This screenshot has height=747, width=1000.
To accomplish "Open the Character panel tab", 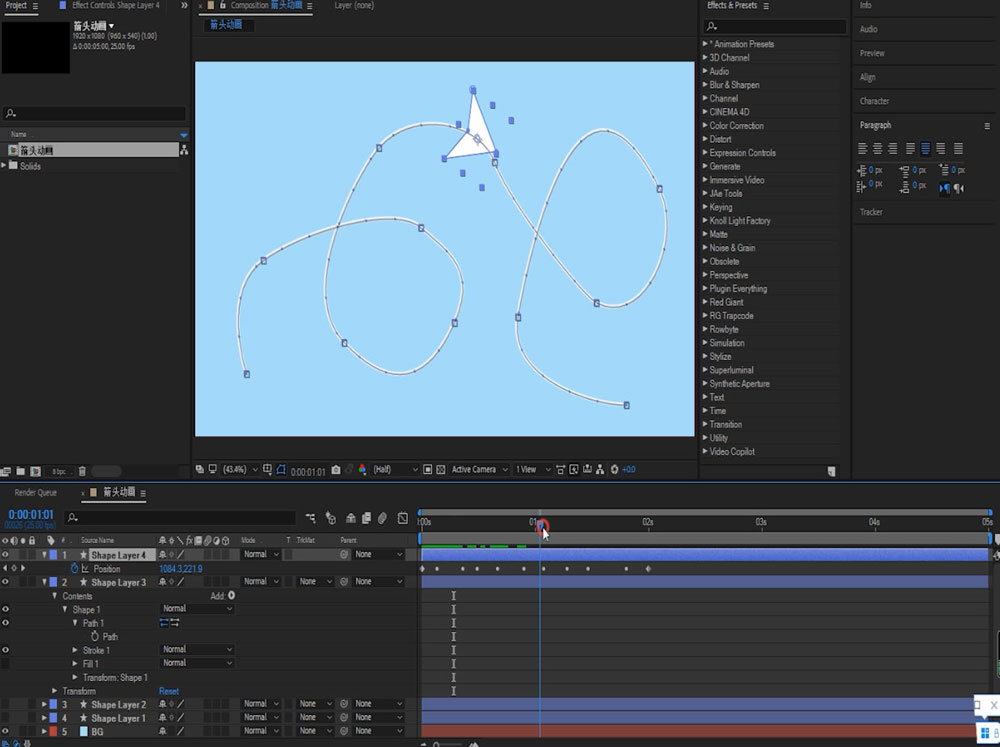I will [874, 101].
